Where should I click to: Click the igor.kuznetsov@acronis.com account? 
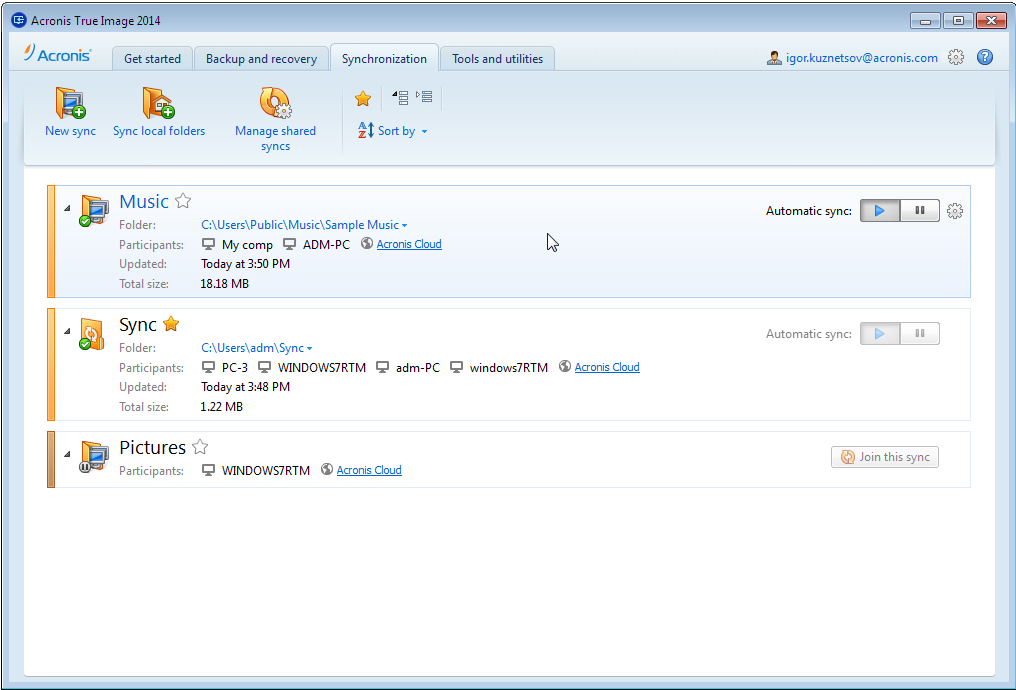point(852,58)
